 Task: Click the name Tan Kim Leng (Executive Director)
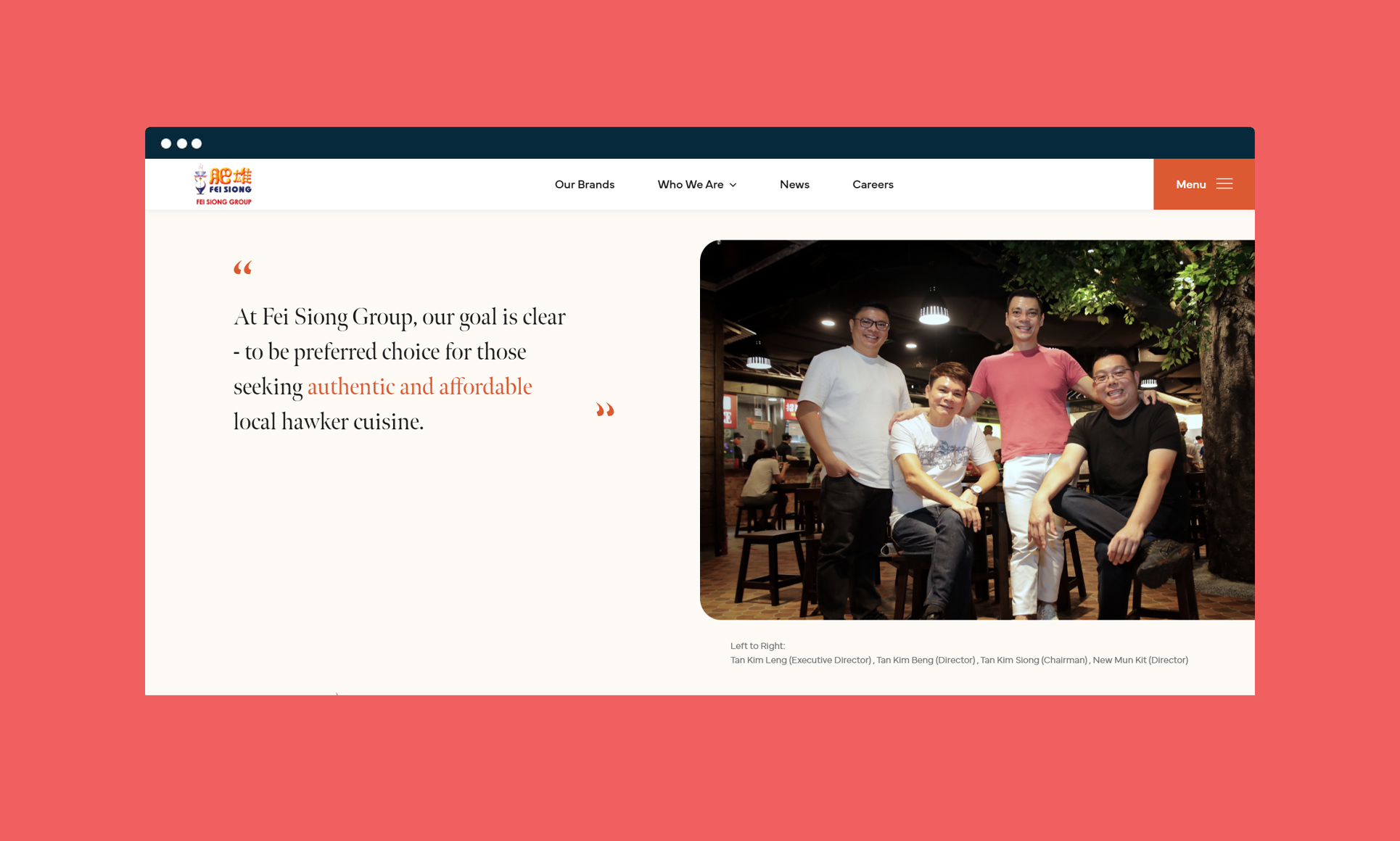click(800, 660)
